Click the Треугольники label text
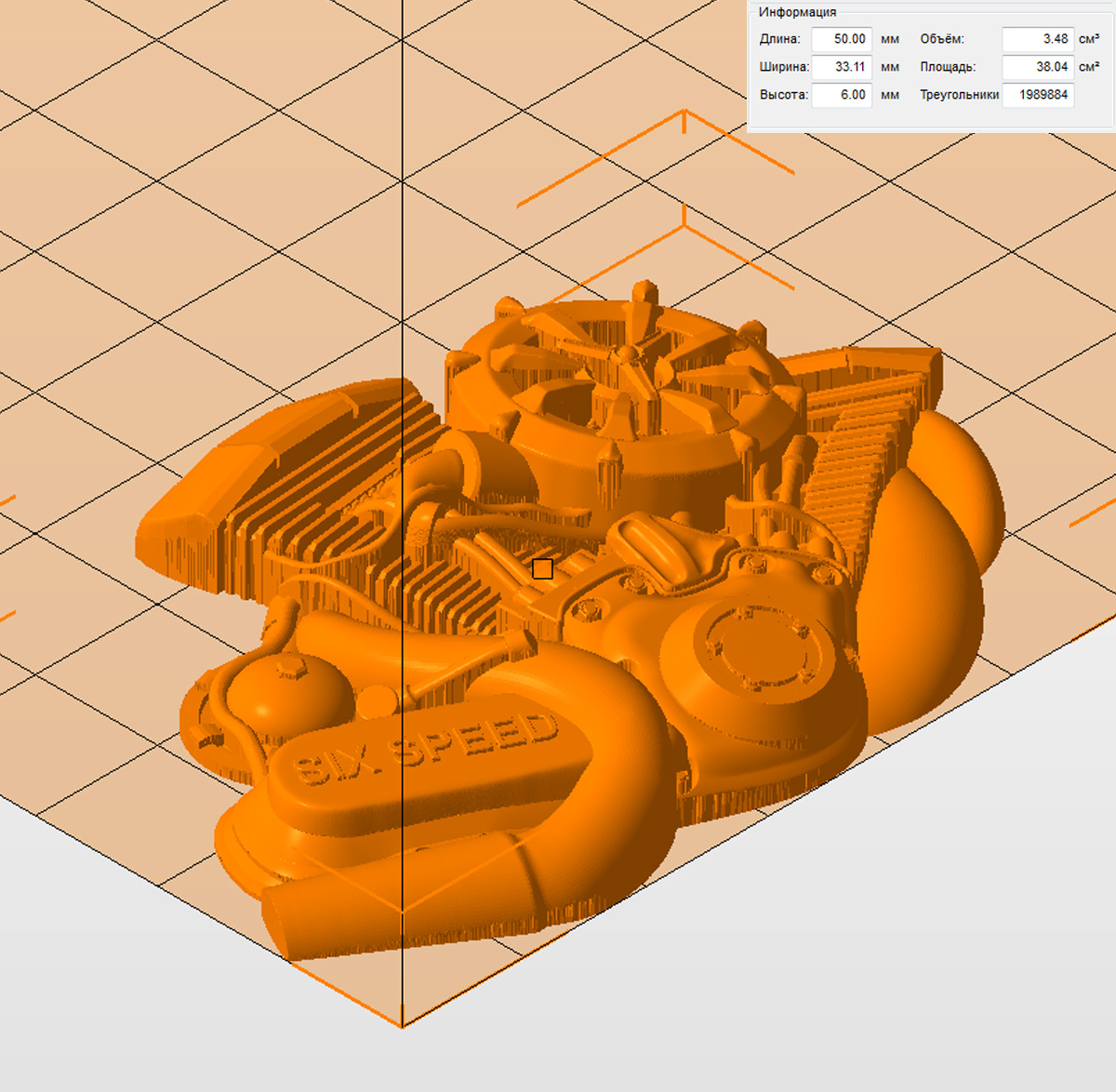The width and height of the screenshot is (1116, 1092). coord(959,95)
